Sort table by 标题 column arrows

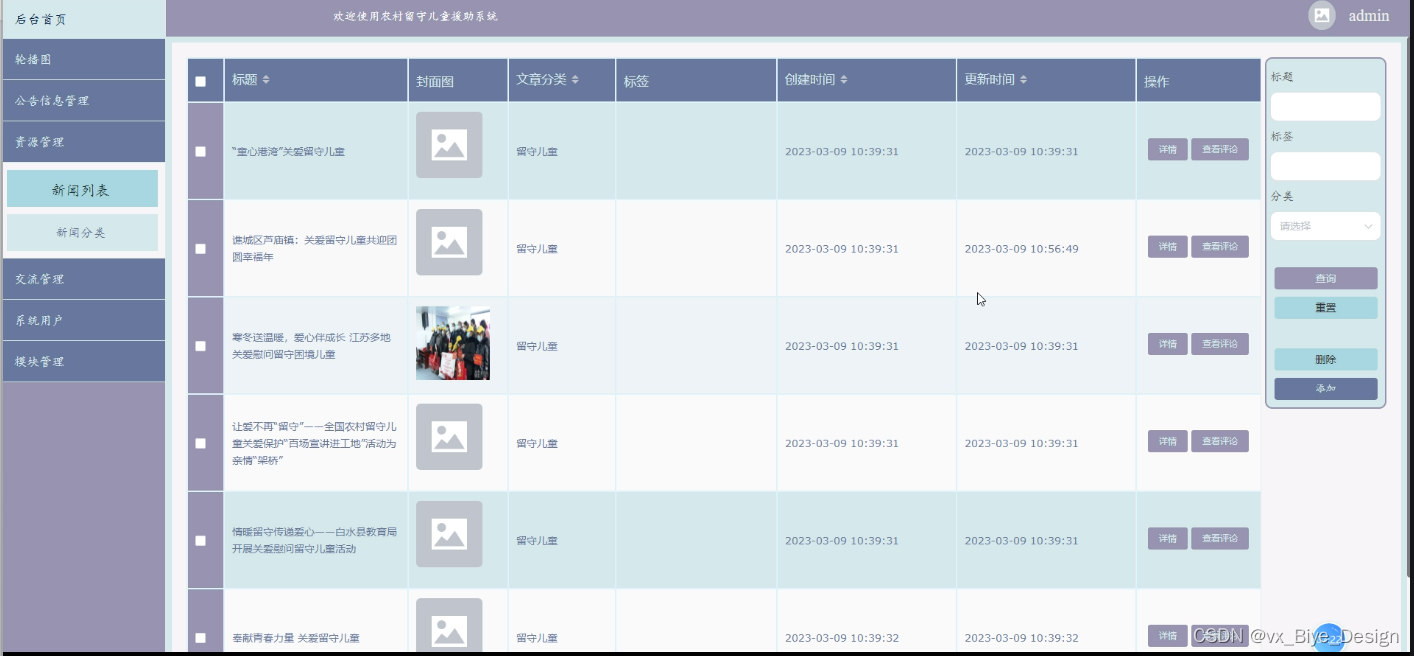(x=266, y=80)
